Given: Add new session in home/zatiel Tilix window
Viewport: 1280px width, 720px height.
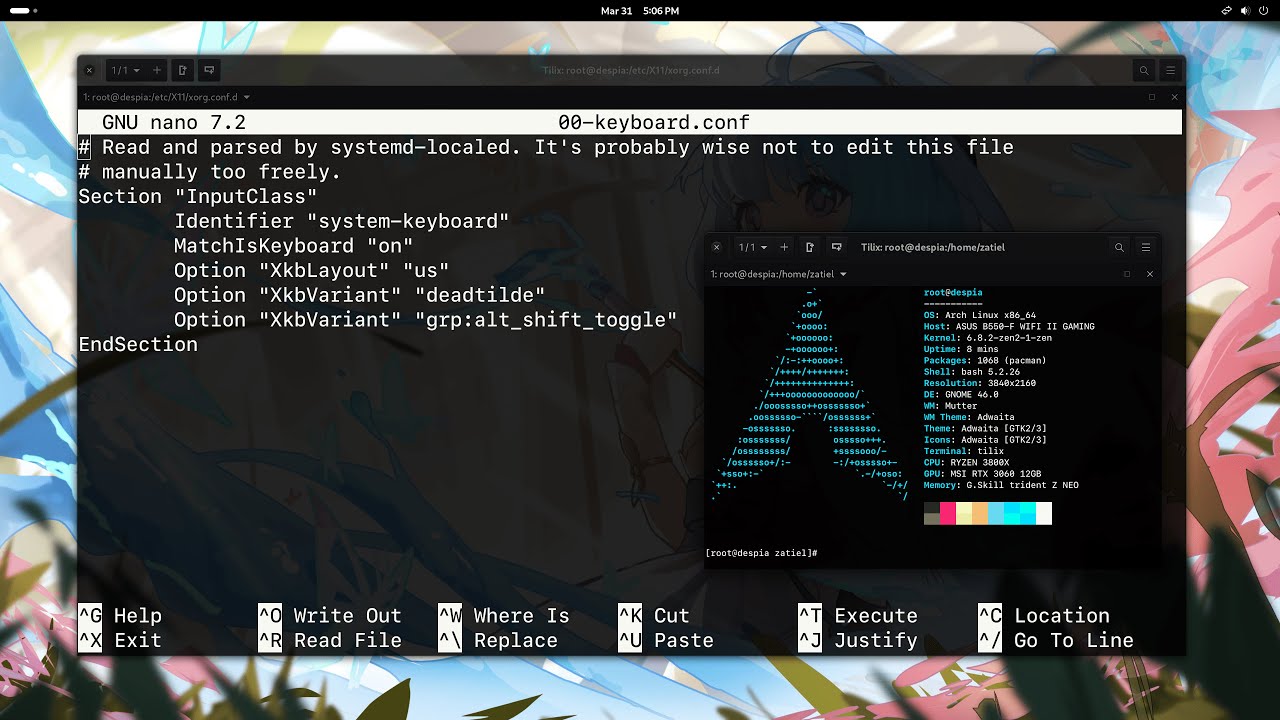Looking at the screenshot, I should 784,247.
